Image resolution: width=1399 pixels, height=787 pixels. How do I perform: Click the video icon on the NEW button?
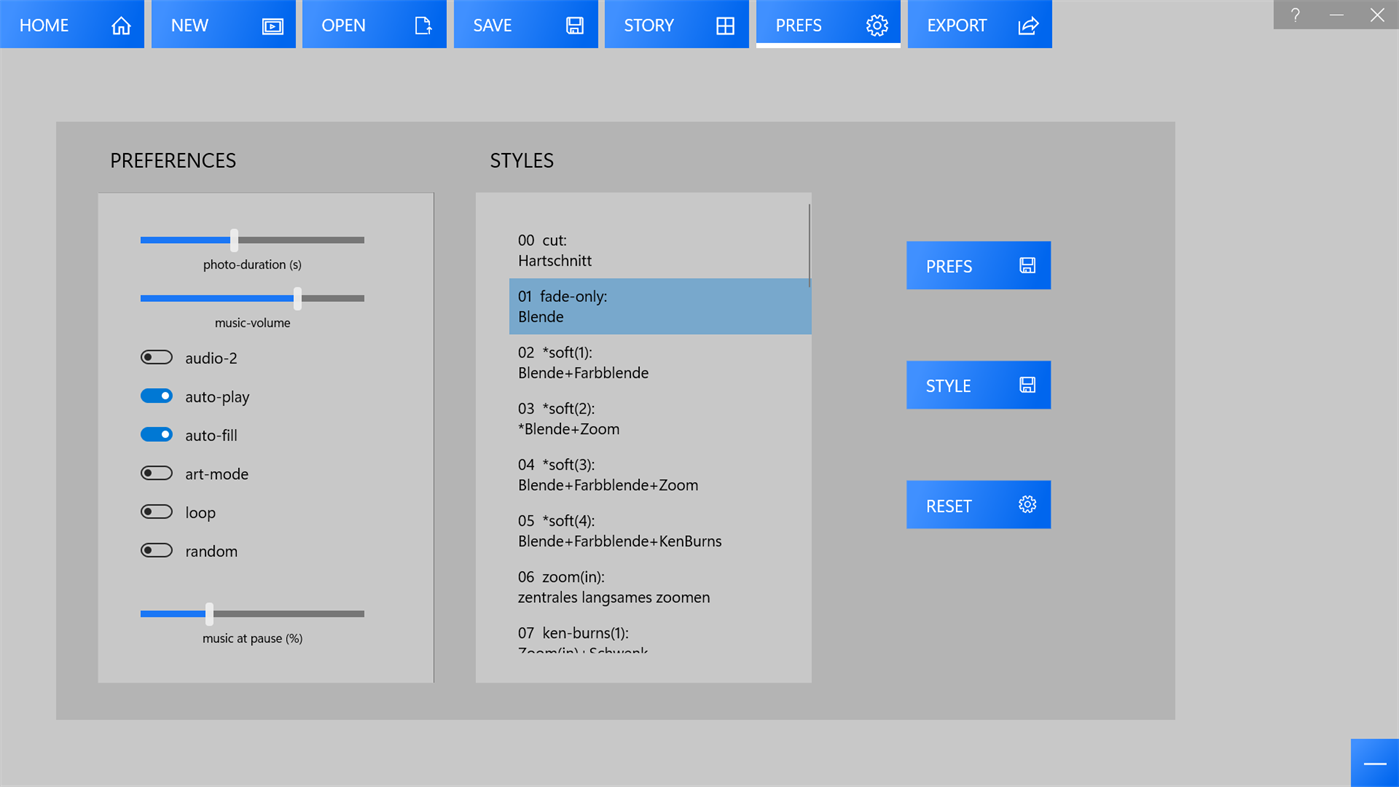click(x=272, y=24)
